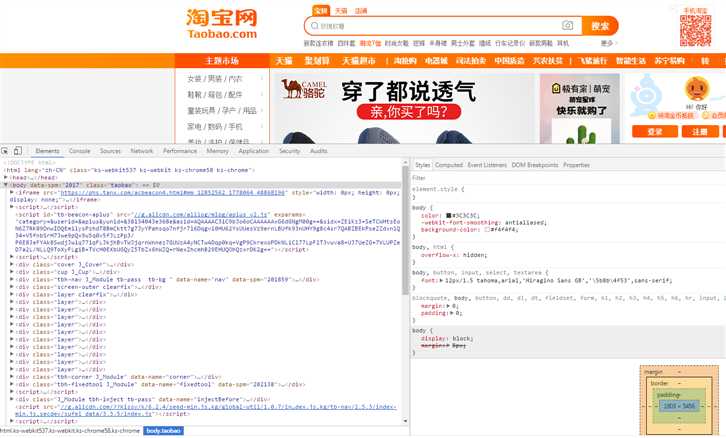Toggle the device toolbar icon

(18, 151)
